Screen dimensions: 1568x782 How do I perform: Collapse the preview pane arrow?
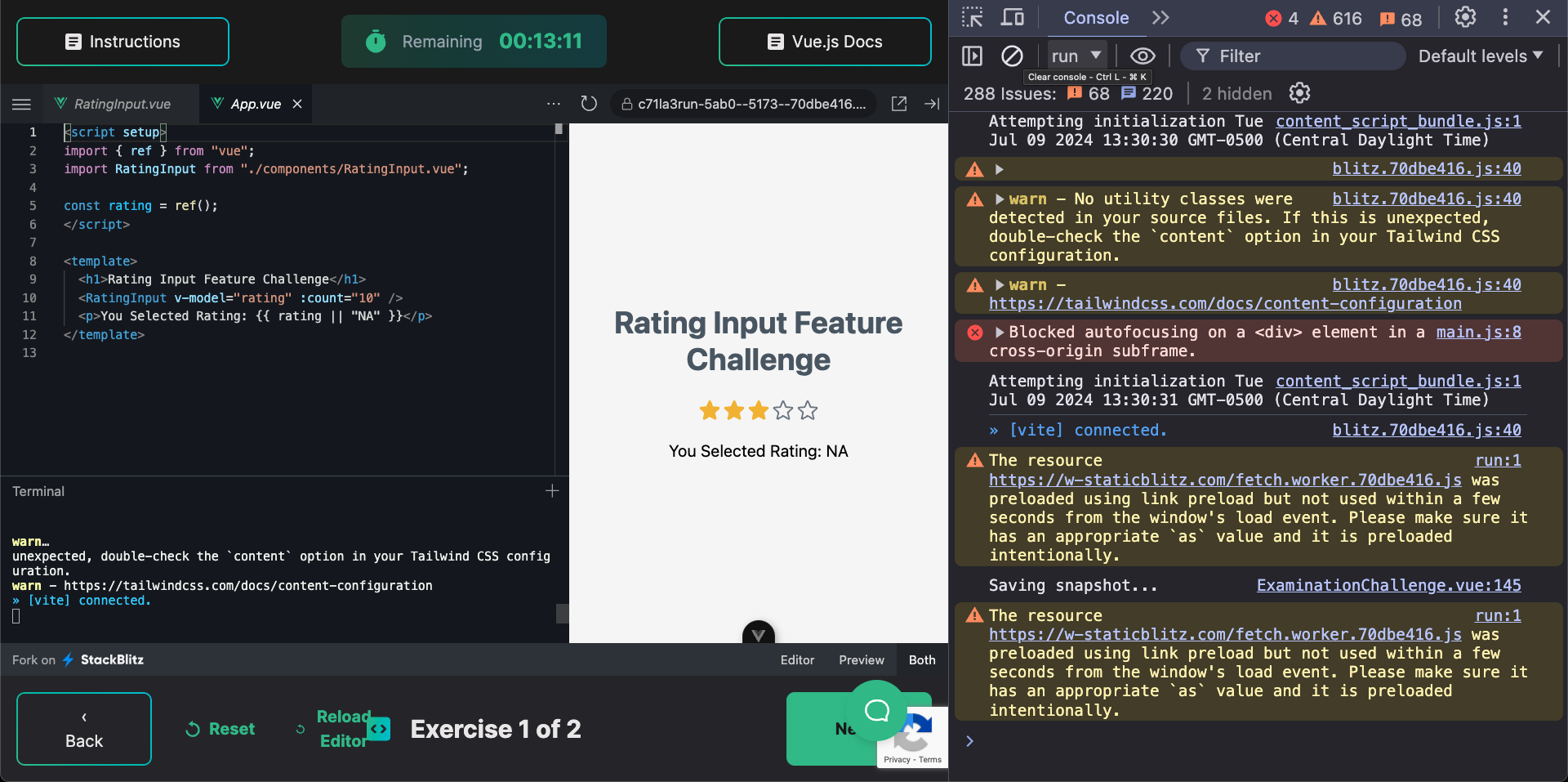pos(932,104)
